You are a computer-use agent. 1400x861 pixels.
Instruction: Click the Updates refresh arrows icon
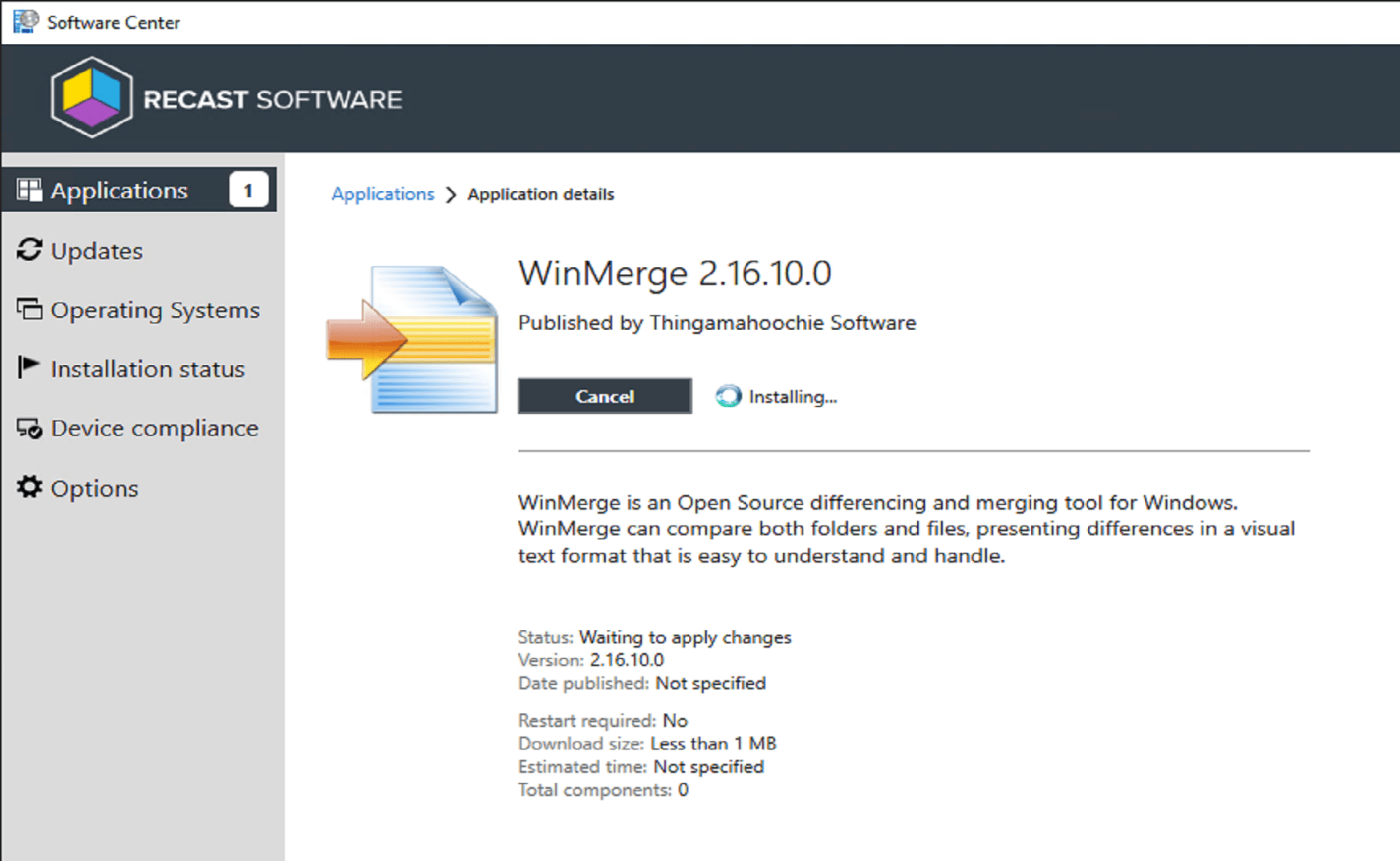point(30,250)
